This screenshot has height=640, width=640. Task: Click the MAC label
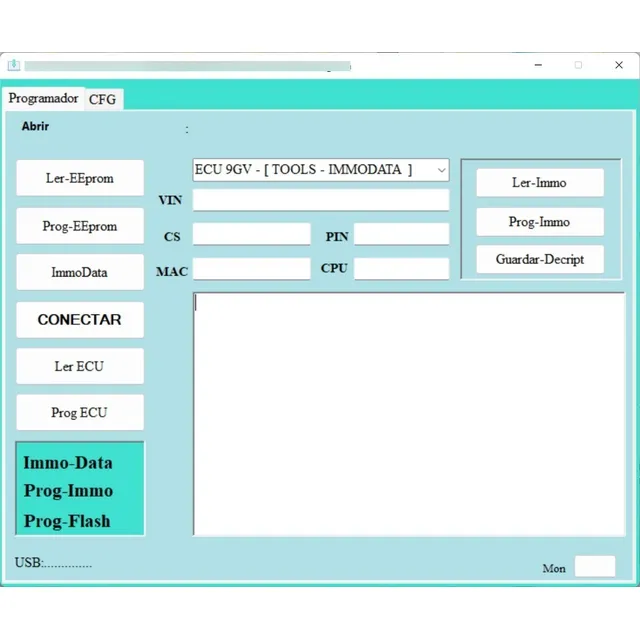click(172, 271)
